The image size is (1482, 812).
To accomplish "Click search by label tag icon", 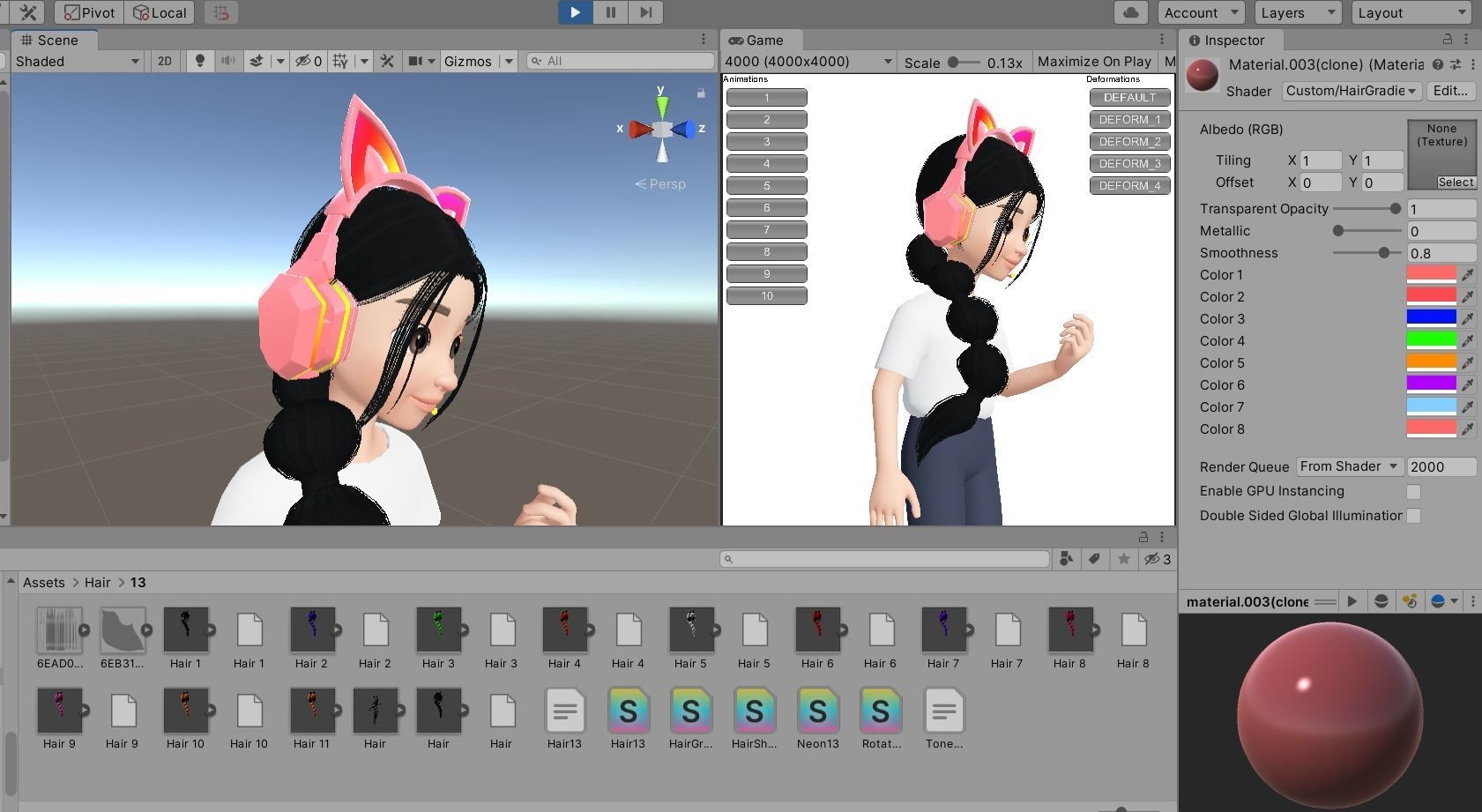I will click(x=1094, y=559).
